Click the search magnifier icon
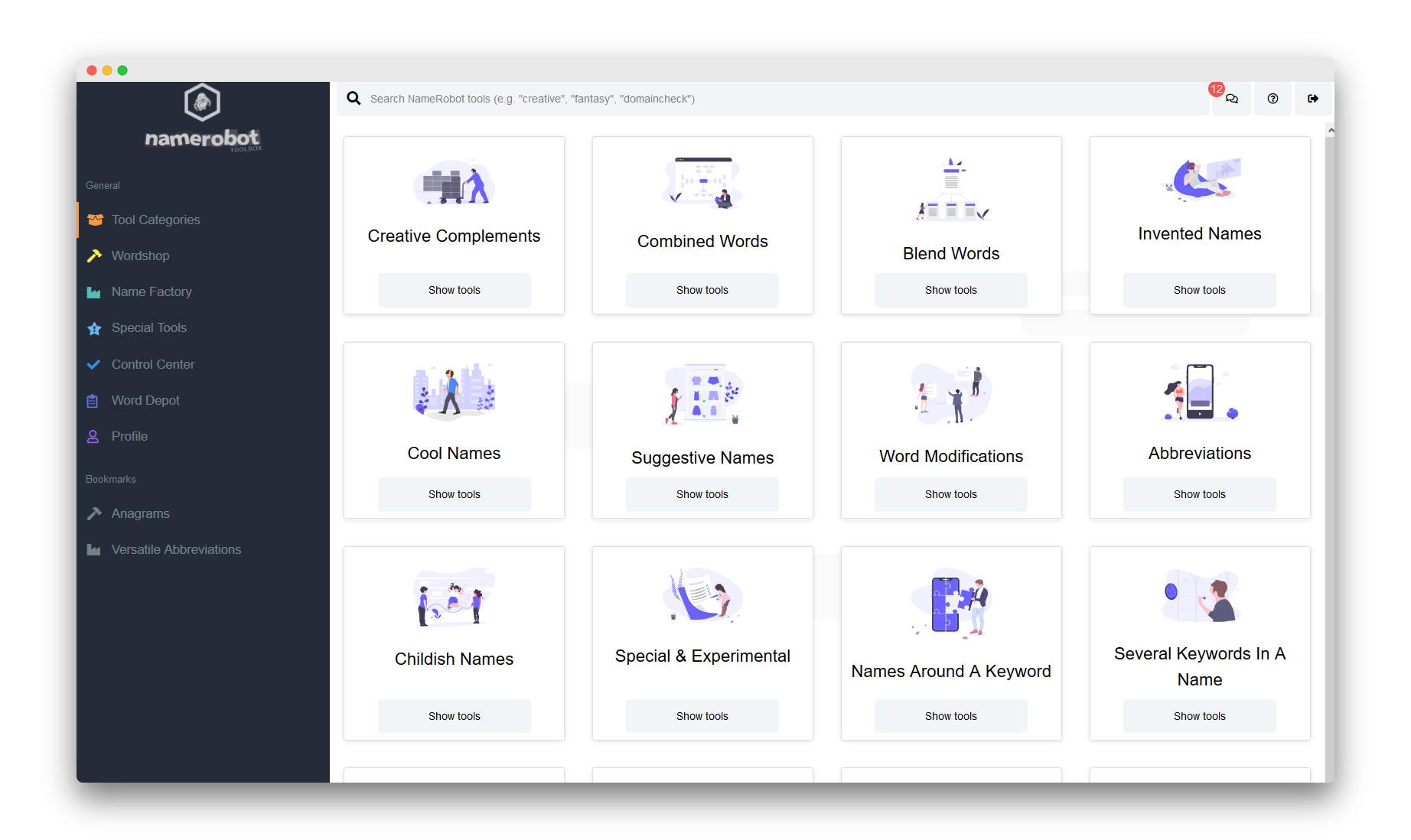This screenshot has height=840, width=1411. tap(354, 99)
